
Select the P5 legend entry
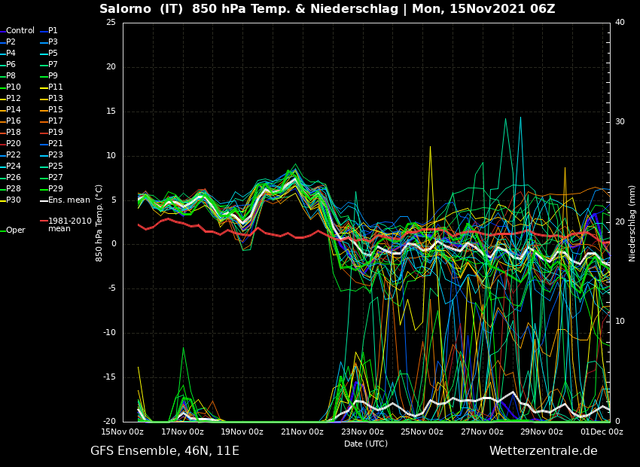pos(49,53)
